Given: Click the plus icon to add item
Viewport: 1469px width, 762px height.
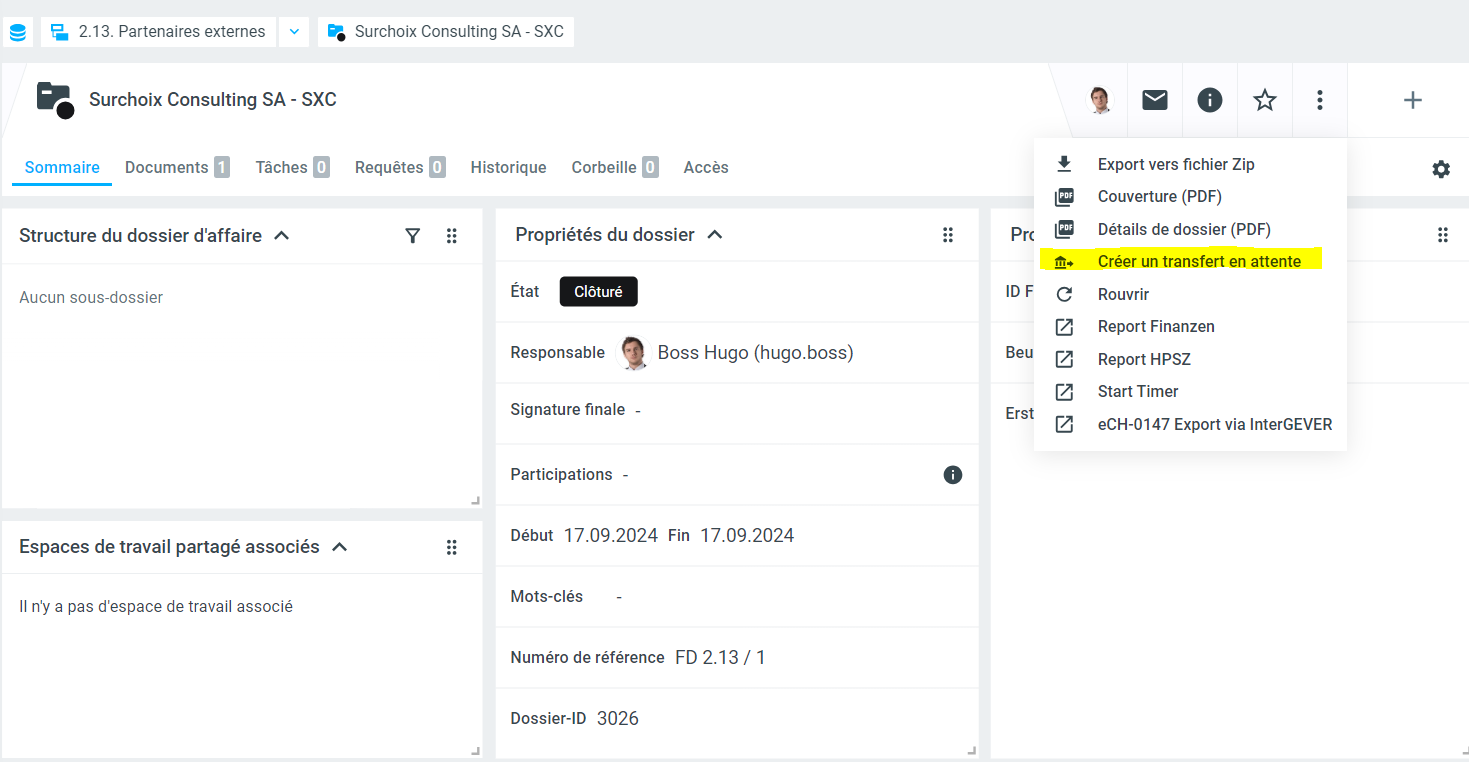Looking at the screenshot, I should click(1412, 100).
